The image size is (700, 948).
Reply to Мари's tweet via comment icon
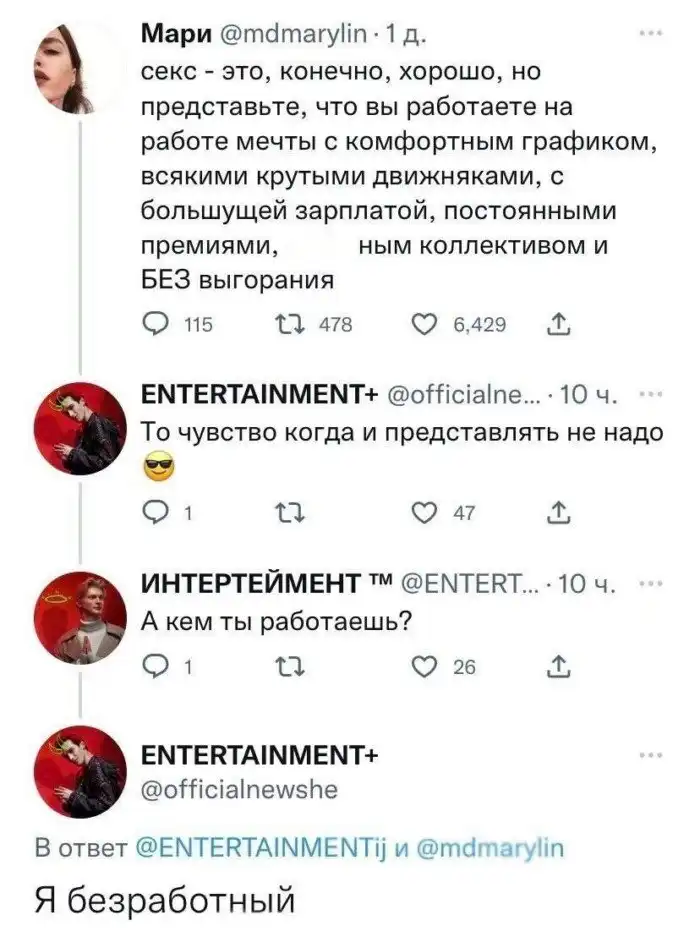[157, 324]
